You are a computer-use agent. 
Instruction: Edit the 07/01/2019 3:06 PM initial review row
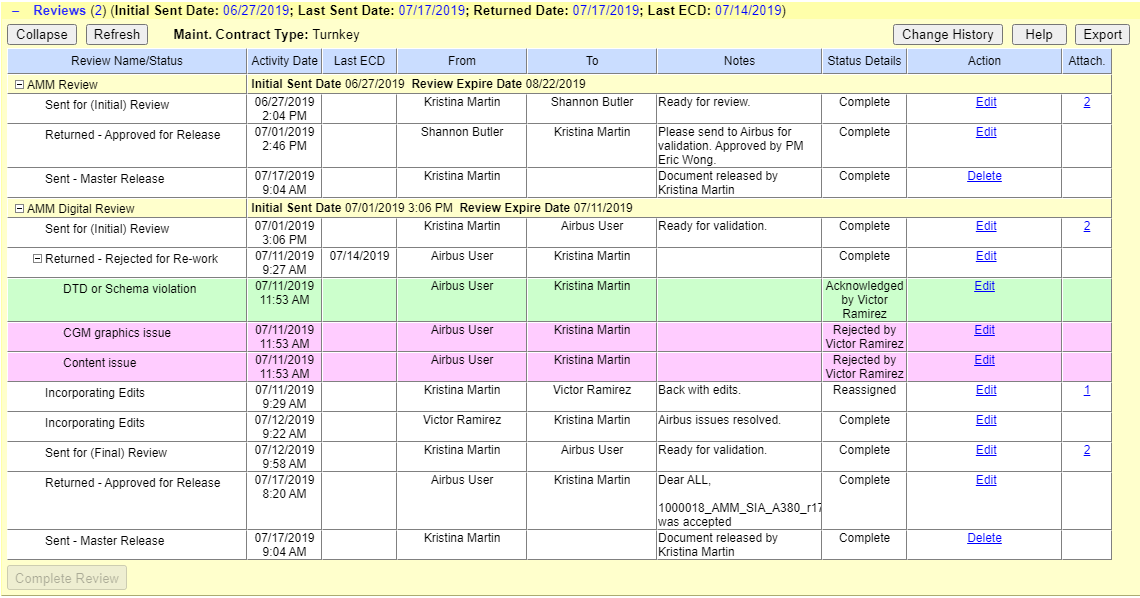(x=986, y=227)
